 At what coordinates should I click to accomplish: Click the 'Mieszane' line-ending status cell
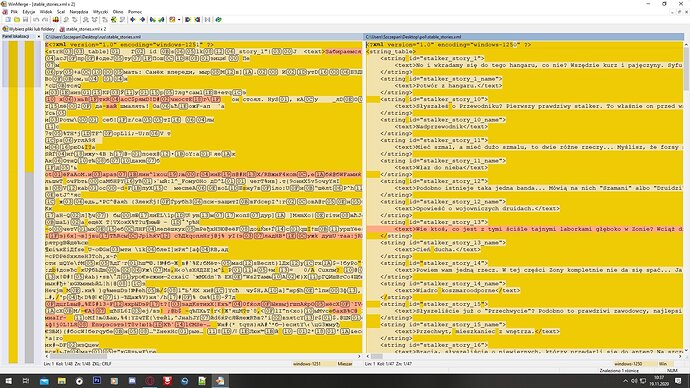(x=345, y=364)
